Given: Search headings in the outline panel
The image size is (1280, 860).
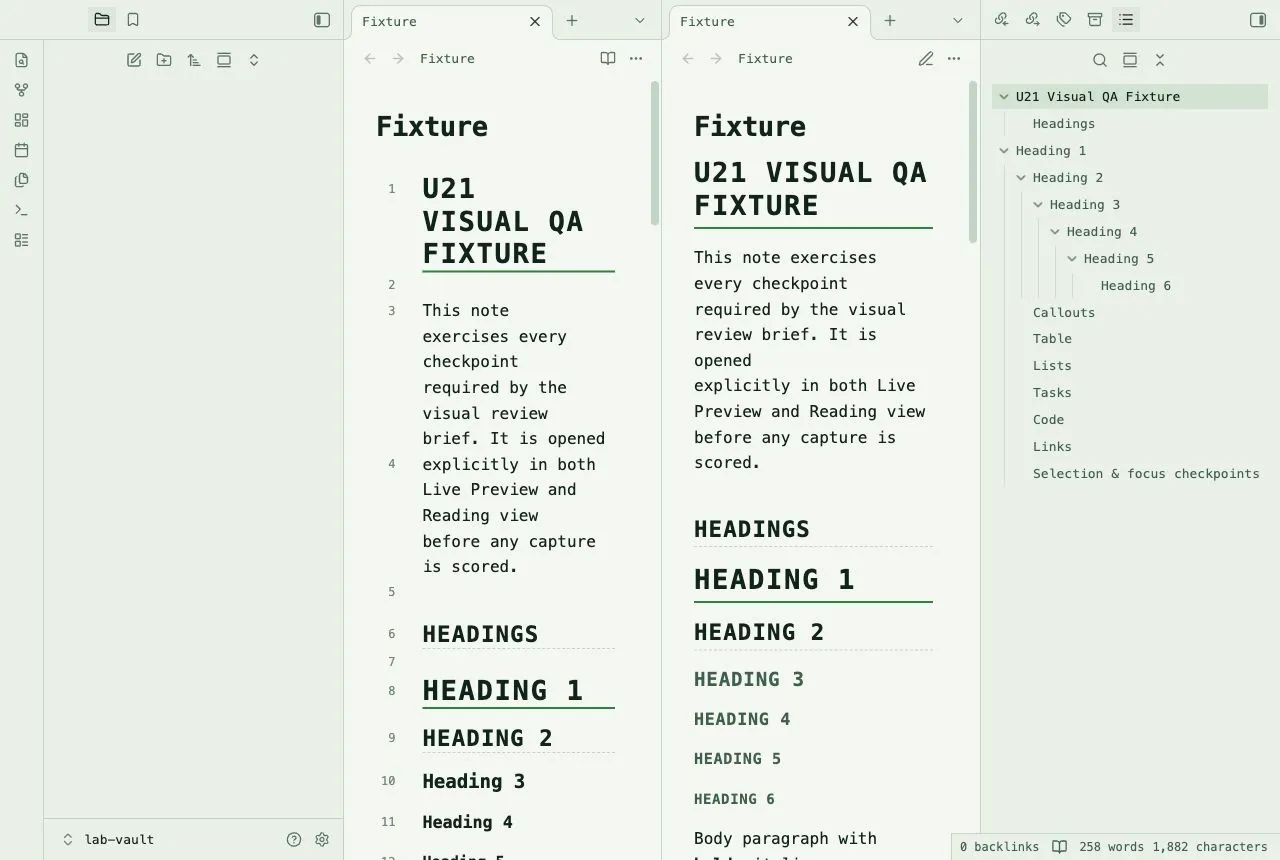Looking at the screenshot, I should (x=1100, y=60).
